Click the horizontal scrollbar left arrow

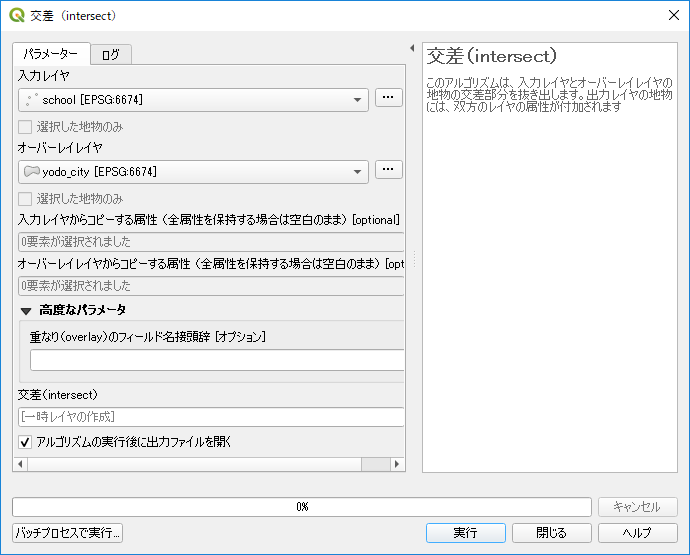[x=20, y=464]
